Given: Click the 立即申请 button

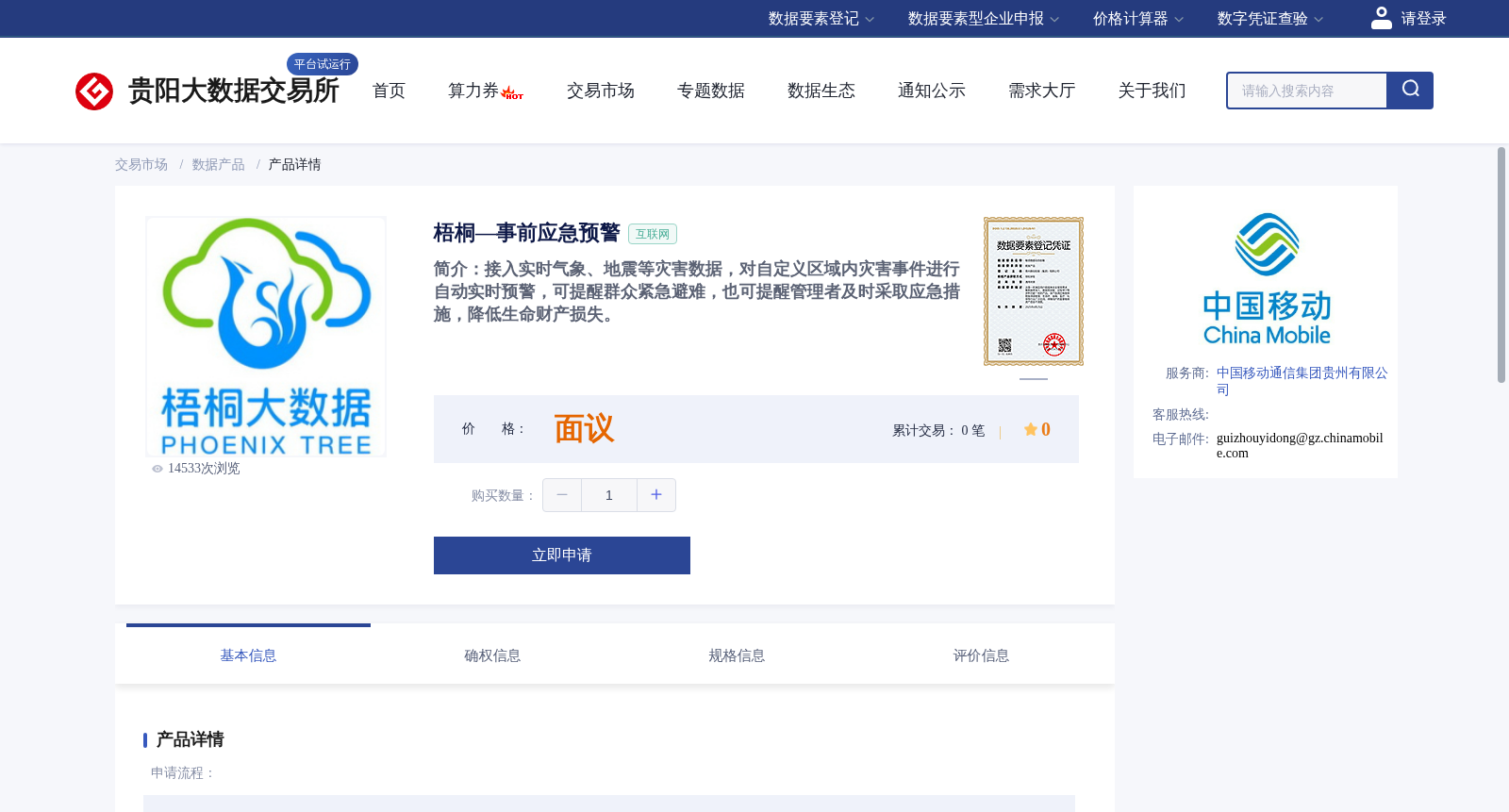Looking at the screenshot, I should 562,555.
